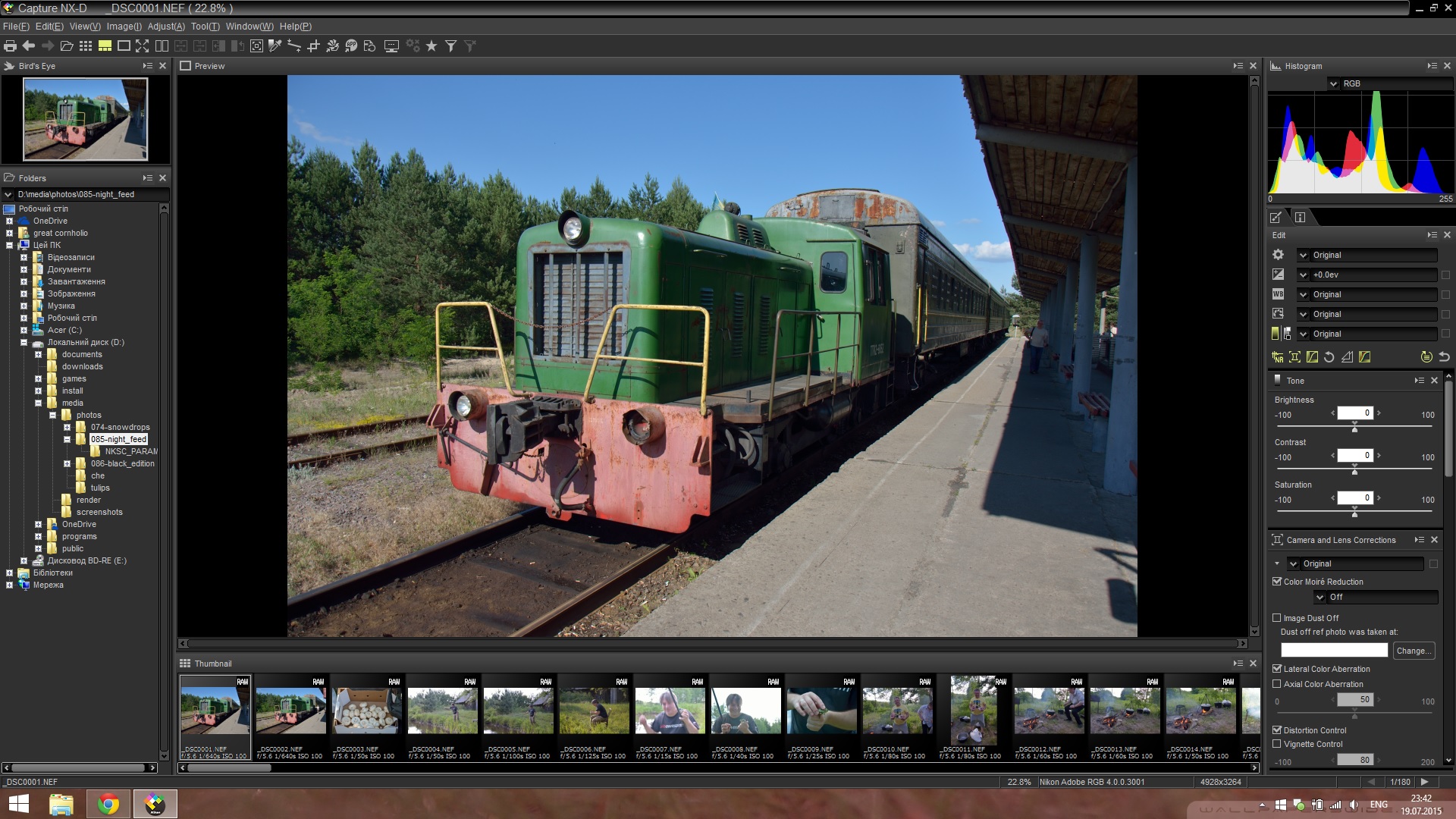Click the Change... button for dust off
The width and height of the screenshot is (1456, 819).
[x=1414, y=651]
